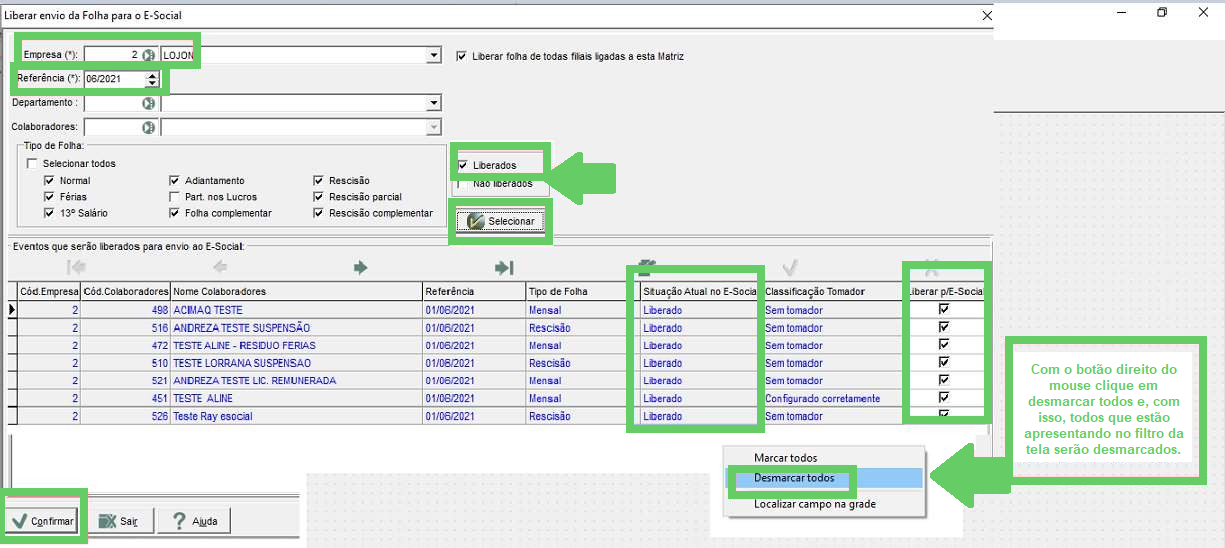Close the Liberar envio da Folha dialog

(x=987, y=16)
